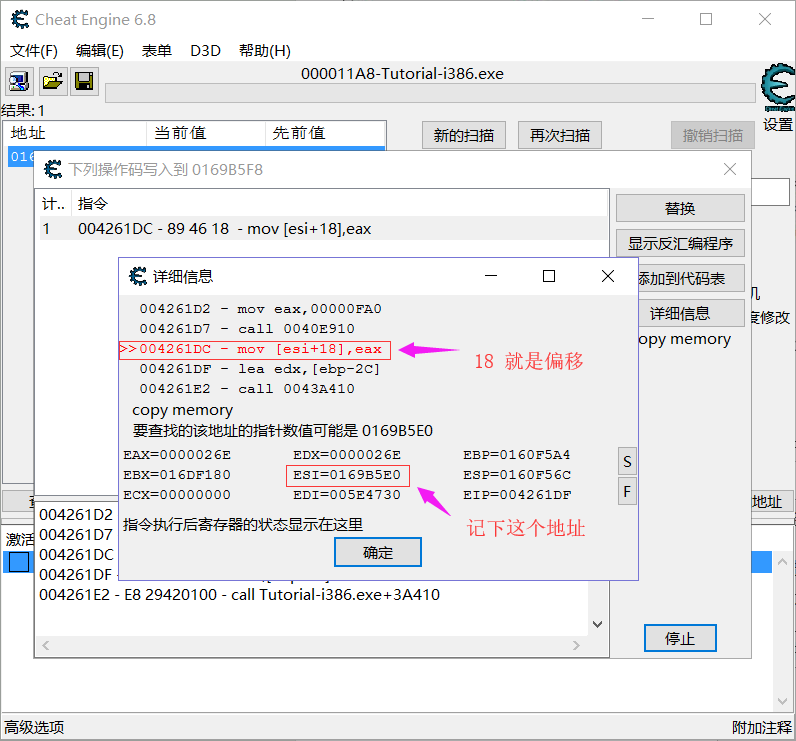Open the 帮助(H) menu
Image resolution: width=796 pixels, height=741 pixels.
coord(264,51)
